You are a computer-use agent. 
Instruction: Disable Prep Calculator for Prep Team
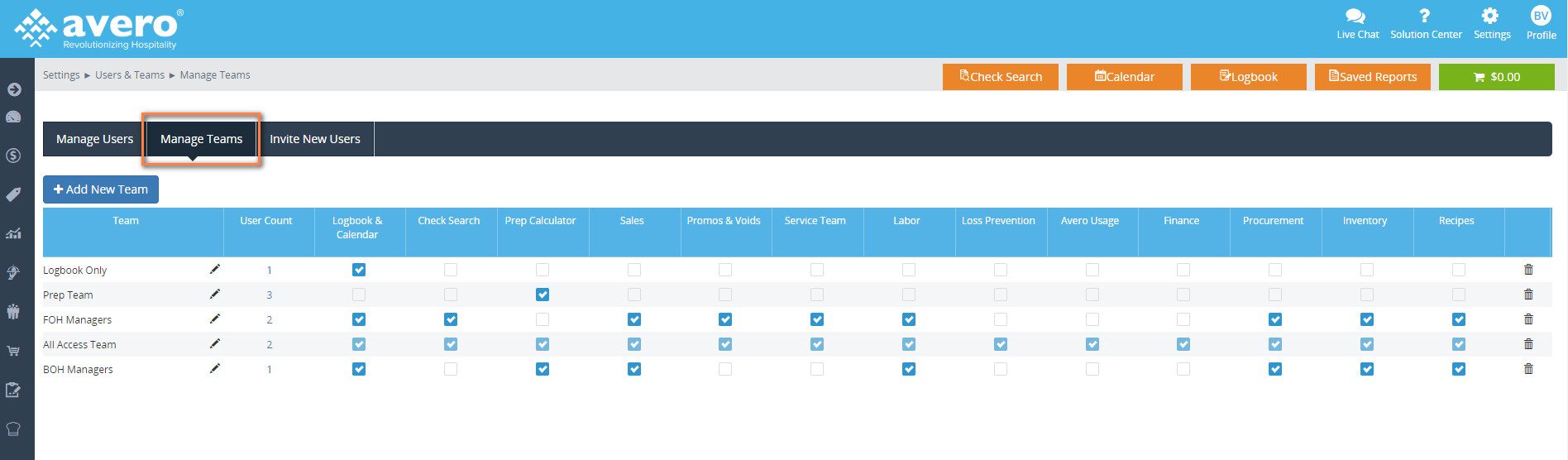[543, 295]
